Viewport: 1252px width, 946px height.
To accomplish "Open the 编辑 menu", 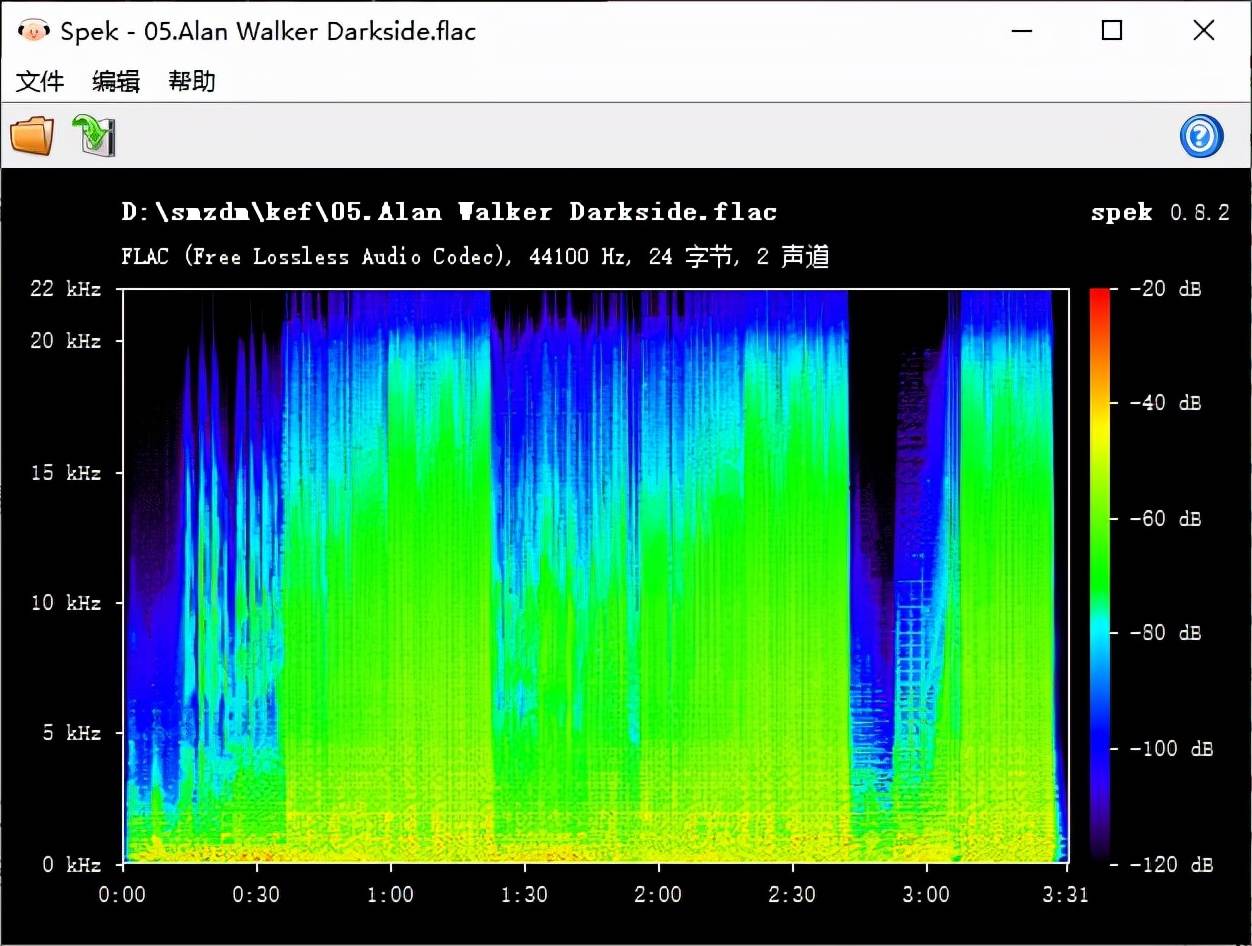I will pos(116,81).
